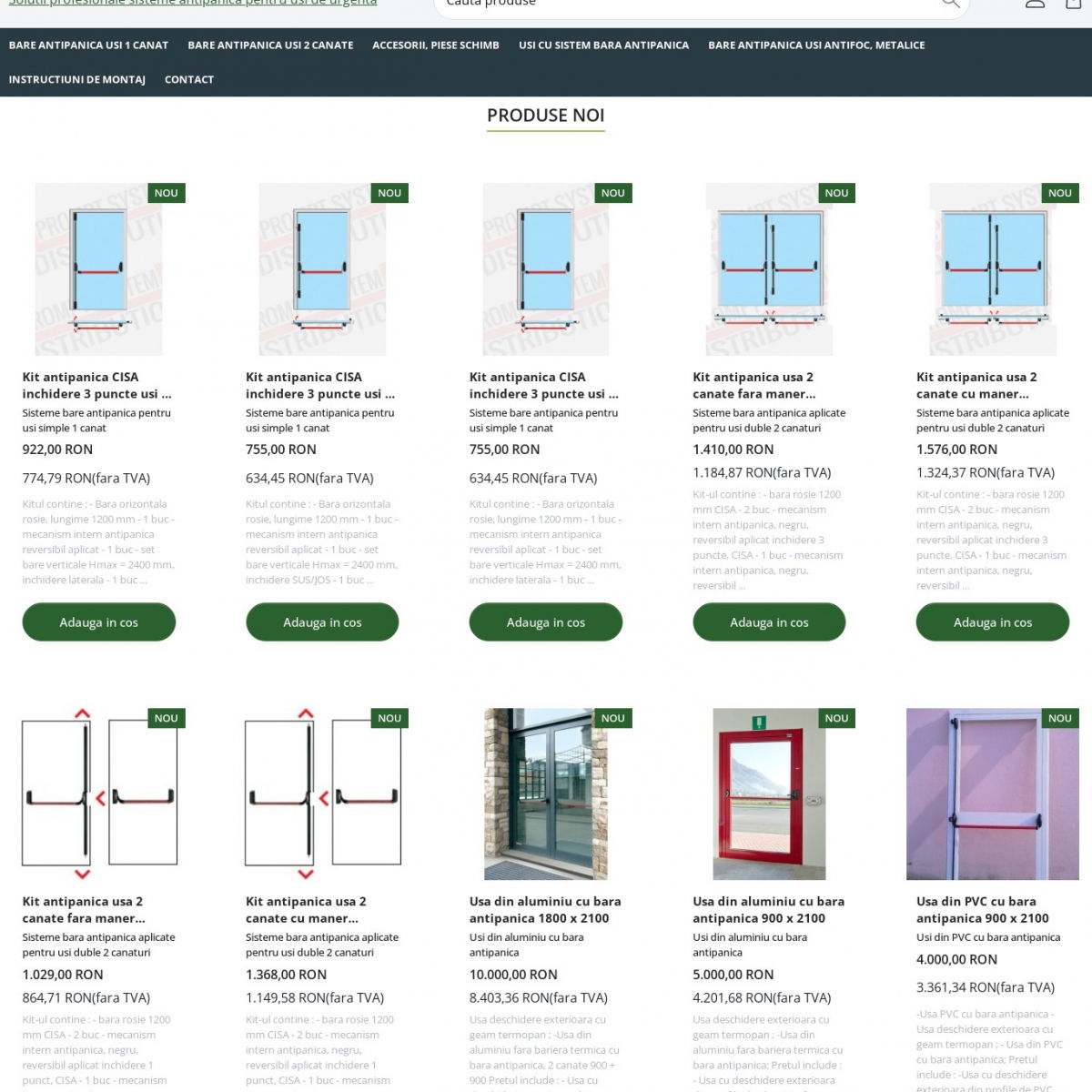Click the NOU badge on the 922,00 RON kit
Image resolution: width=1092 pixels, height=1092 pixels.
(167, 193)
